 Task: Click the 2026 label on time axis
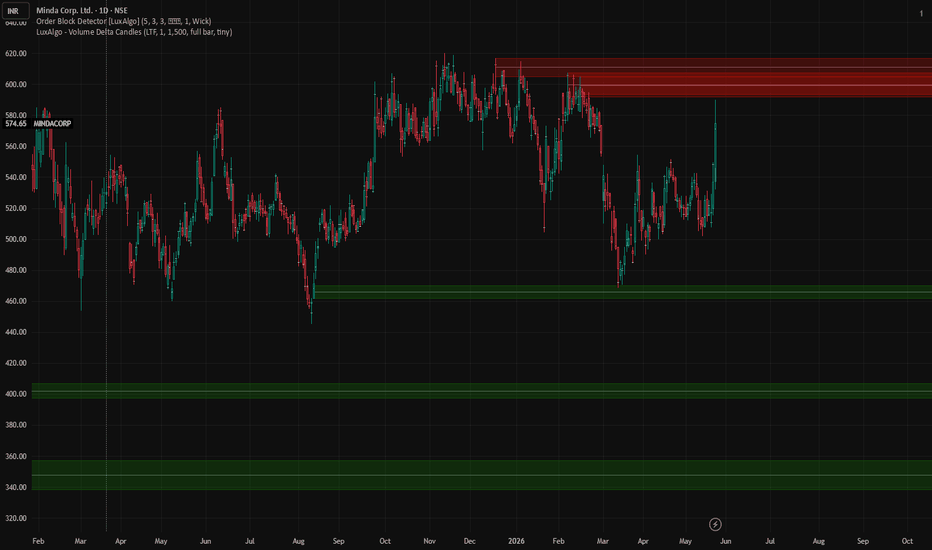(x=516, y=541)
